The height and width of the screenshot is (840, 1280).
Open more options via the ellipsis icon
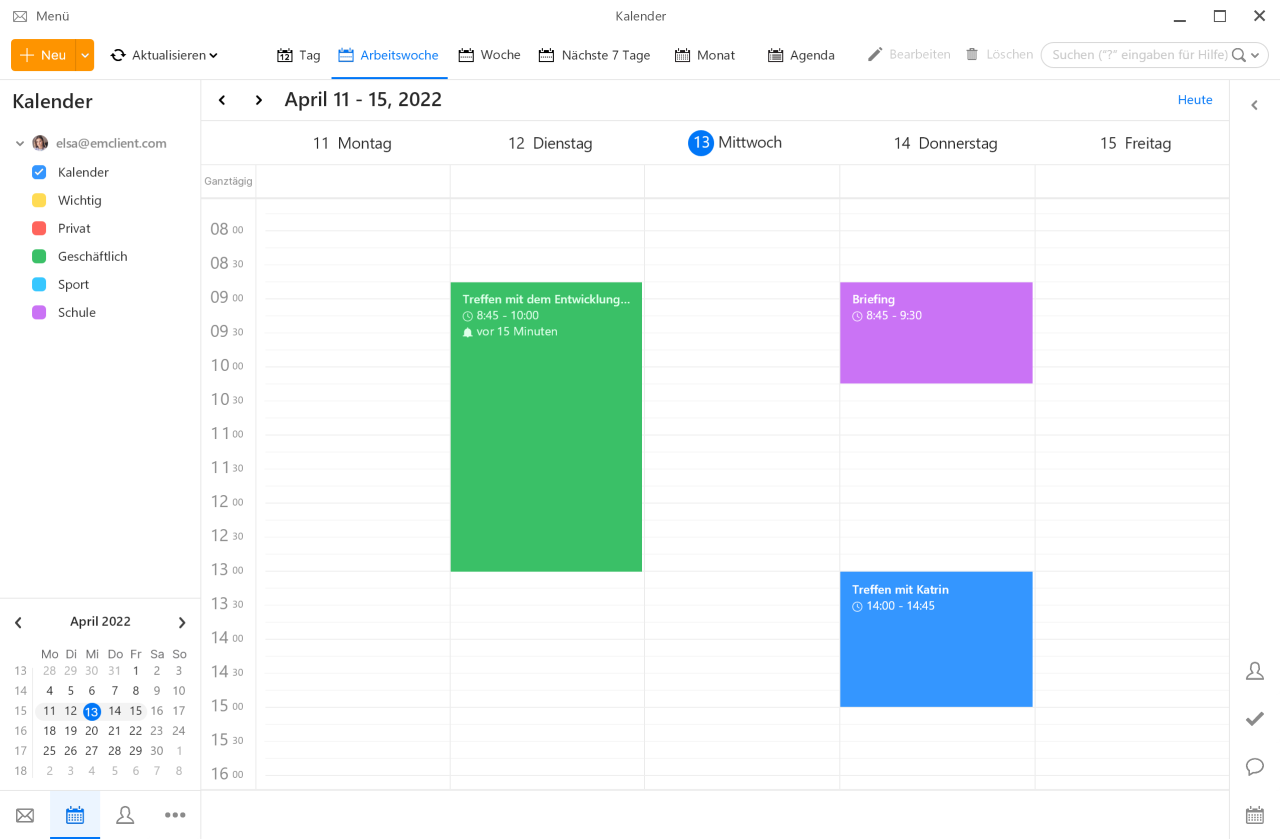point(175,814)
